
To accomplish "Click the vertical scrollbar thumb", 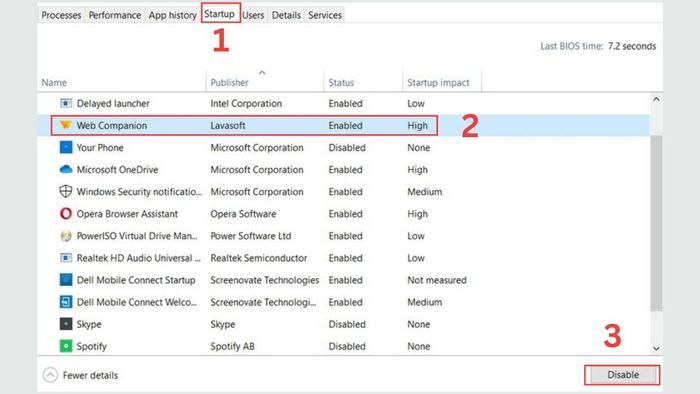I will coord(656,222).
